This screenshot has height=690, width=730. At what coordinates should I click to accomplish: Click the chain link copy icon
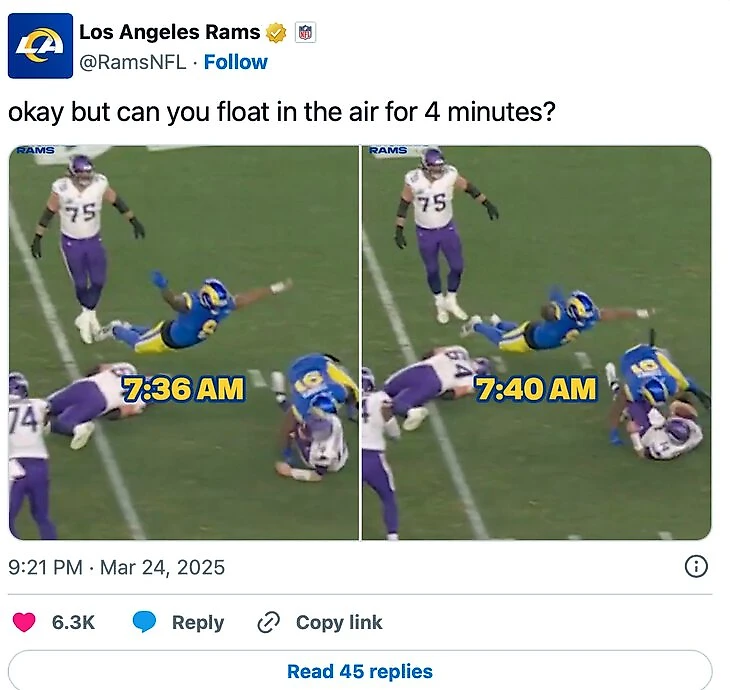[x=268, y=622]
